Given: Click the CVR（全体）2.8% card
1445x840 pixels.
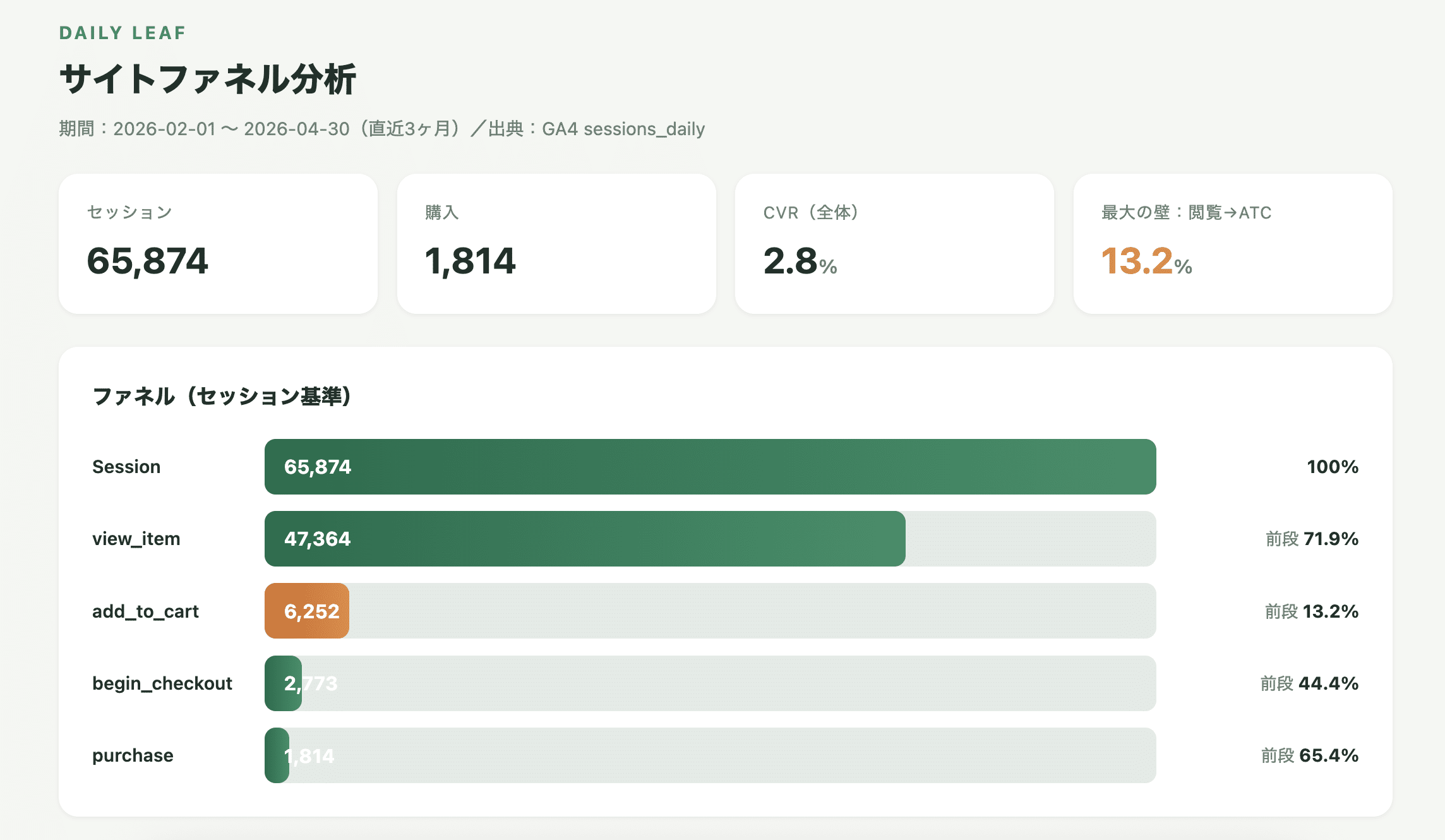Looking at the screenshot, I should pyautogui.click(x=894, y=244).
